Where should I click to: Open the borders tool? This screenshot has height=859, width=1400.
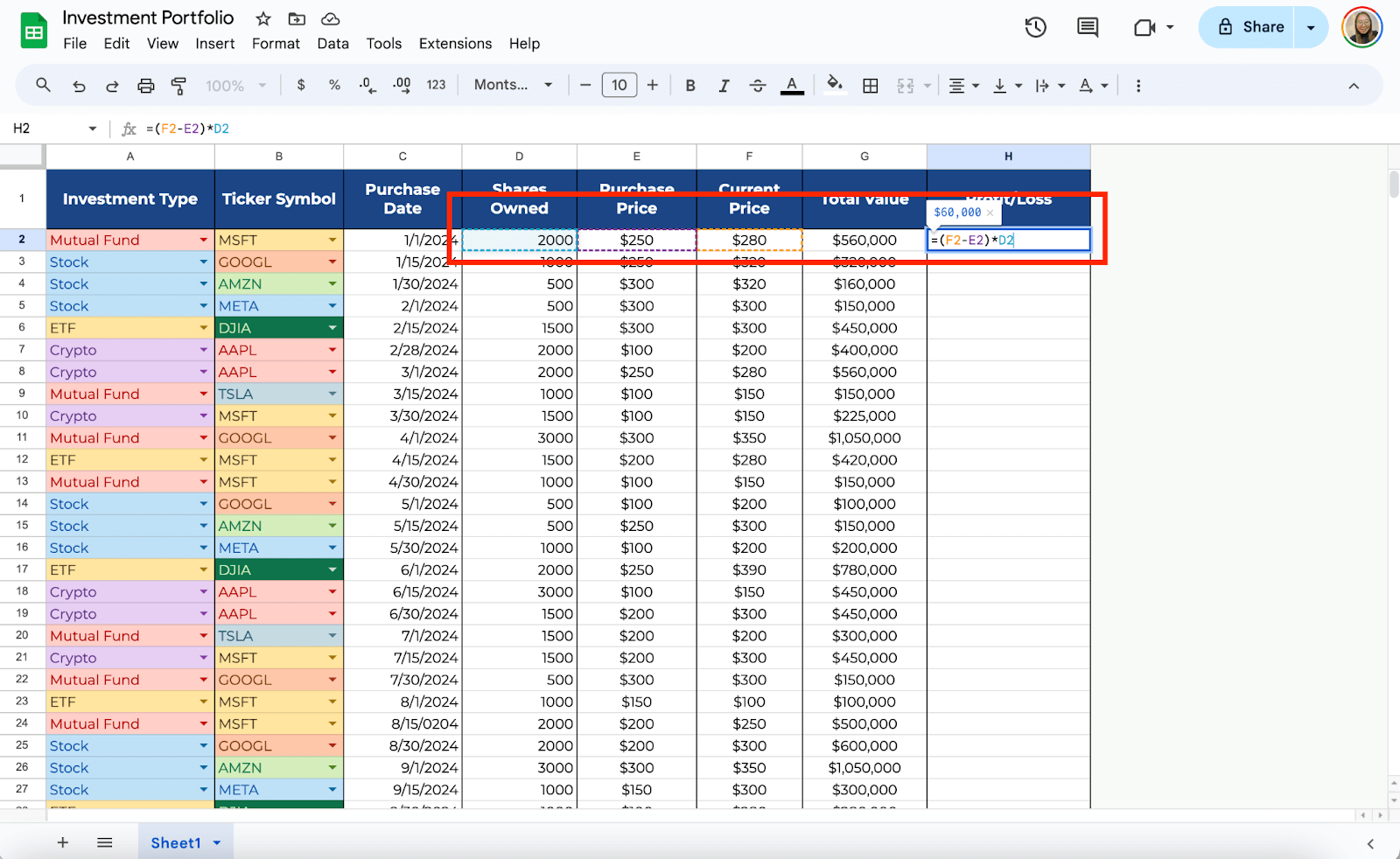[x=870, y=86]
